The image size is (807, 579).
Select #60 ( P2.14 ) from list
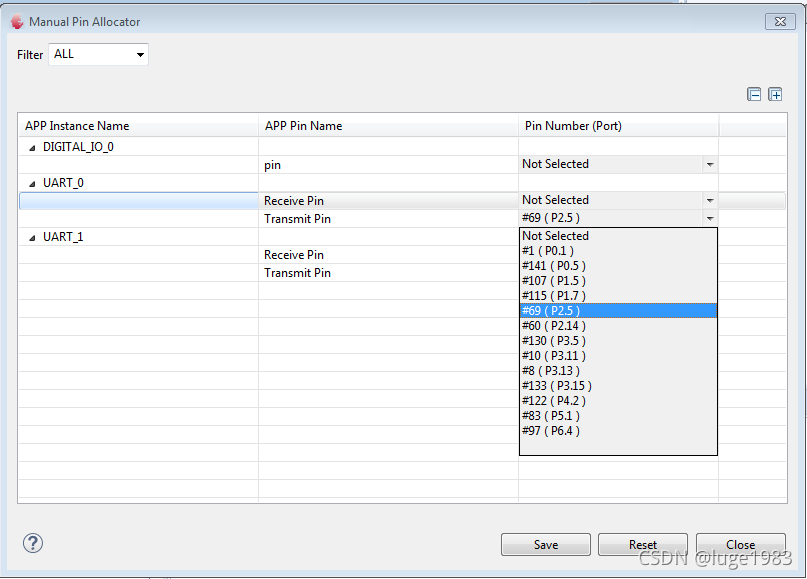pos(618,325)
